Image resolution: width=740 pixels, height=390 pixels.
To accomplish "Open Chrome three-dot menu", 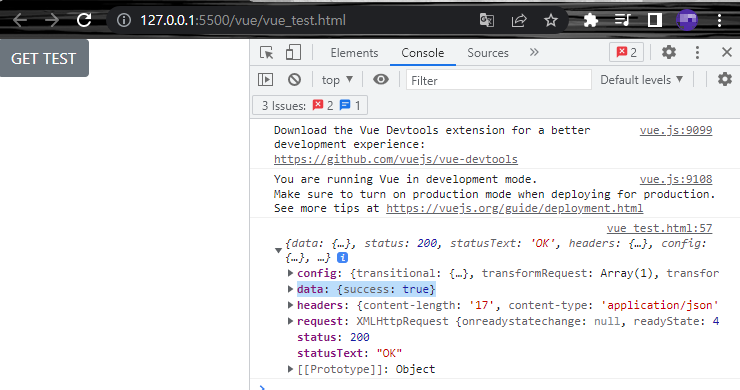I will [x=719, y=20].
